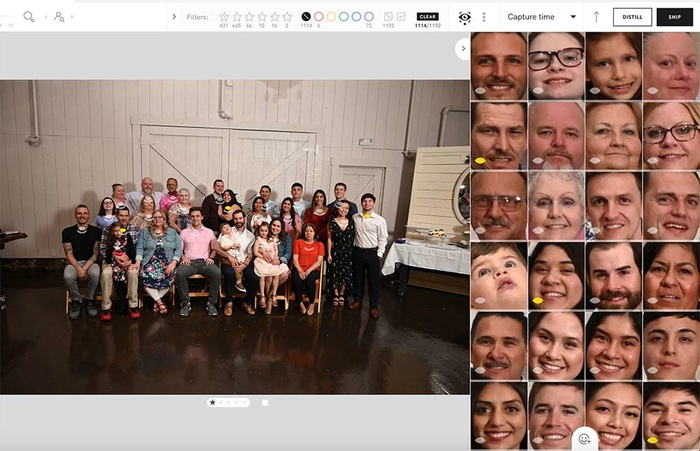Click the smiley face icon below faces panel
Image resolution: width=700 pixels, height=451 pixels.
[584, 438]
